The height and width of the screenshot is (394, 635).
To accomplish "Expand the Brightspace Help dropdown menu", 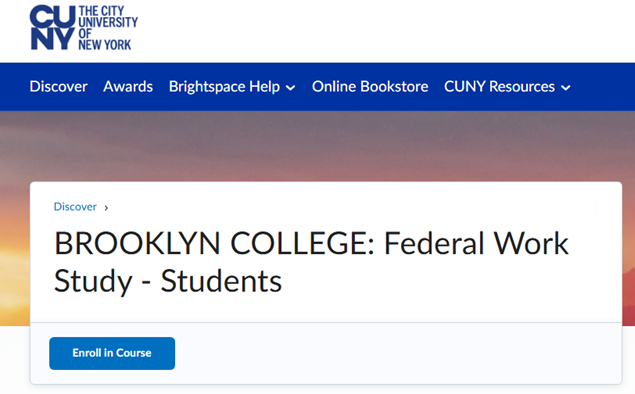I will click(x=232, y=87).
